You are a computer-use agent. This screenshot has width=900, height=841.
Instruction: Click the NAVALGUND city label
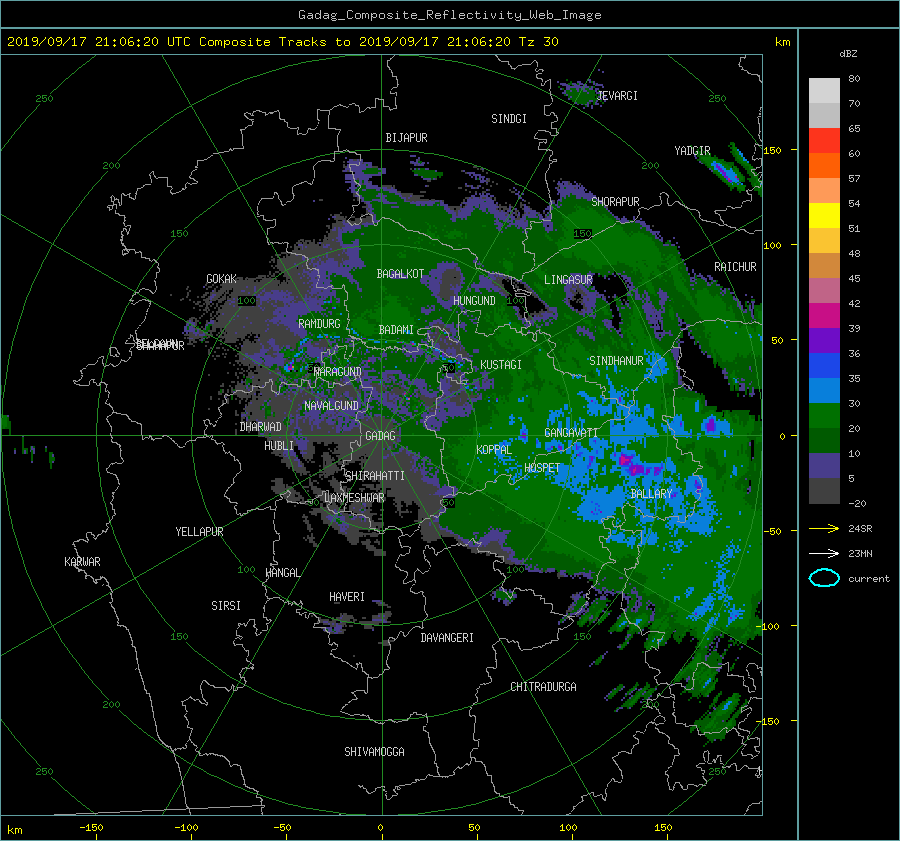tap(331, 406)
